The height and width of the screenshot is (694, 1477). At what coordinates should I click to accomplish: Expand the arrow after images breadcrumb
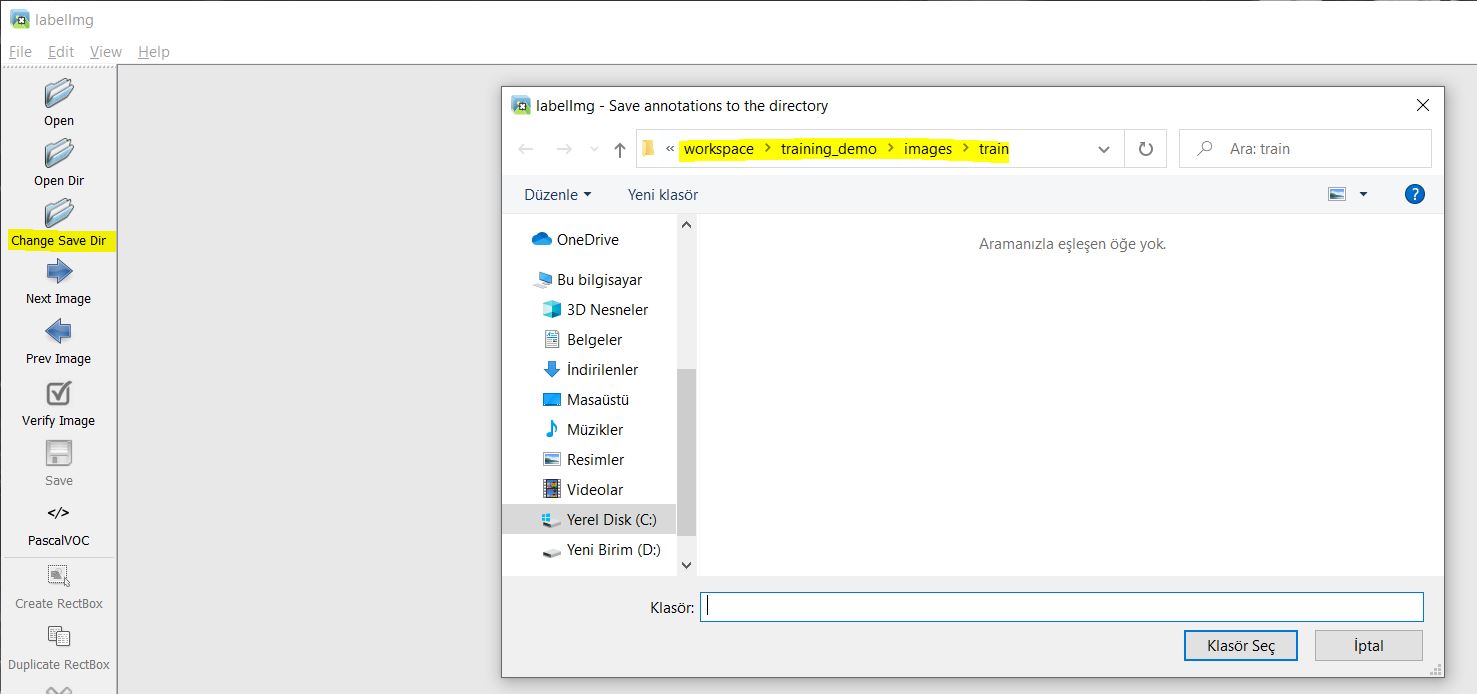(x=966, y=148)
